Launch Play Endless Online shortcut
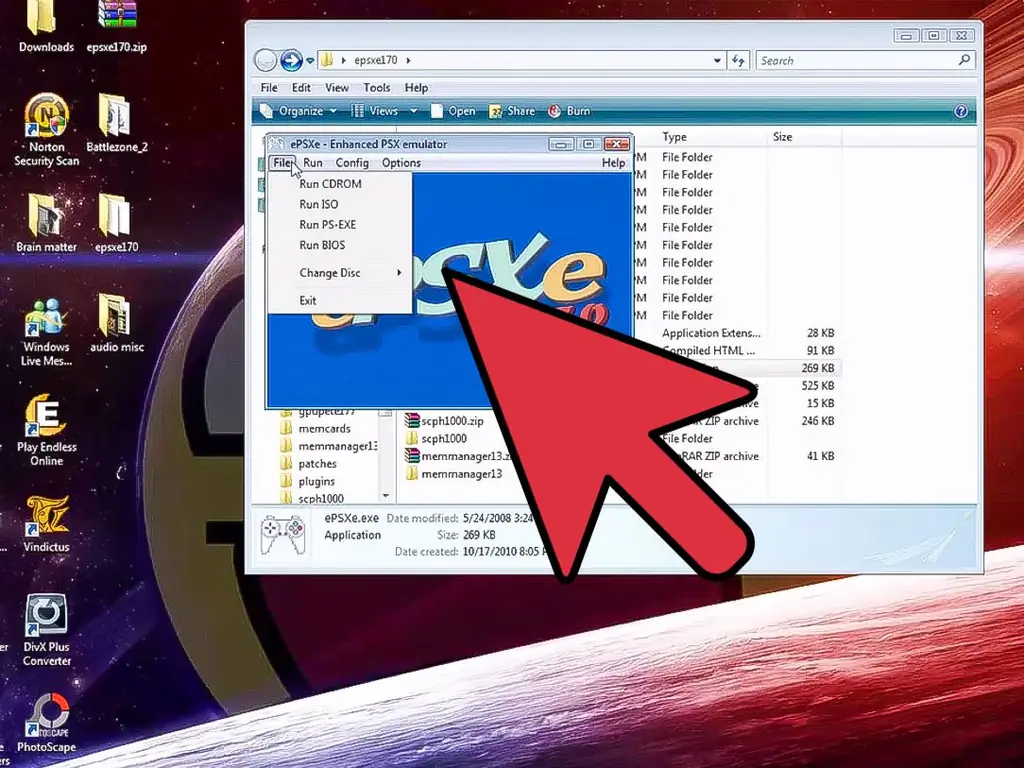This screenshot has height=768, width=1024. (x=46, y=430)
